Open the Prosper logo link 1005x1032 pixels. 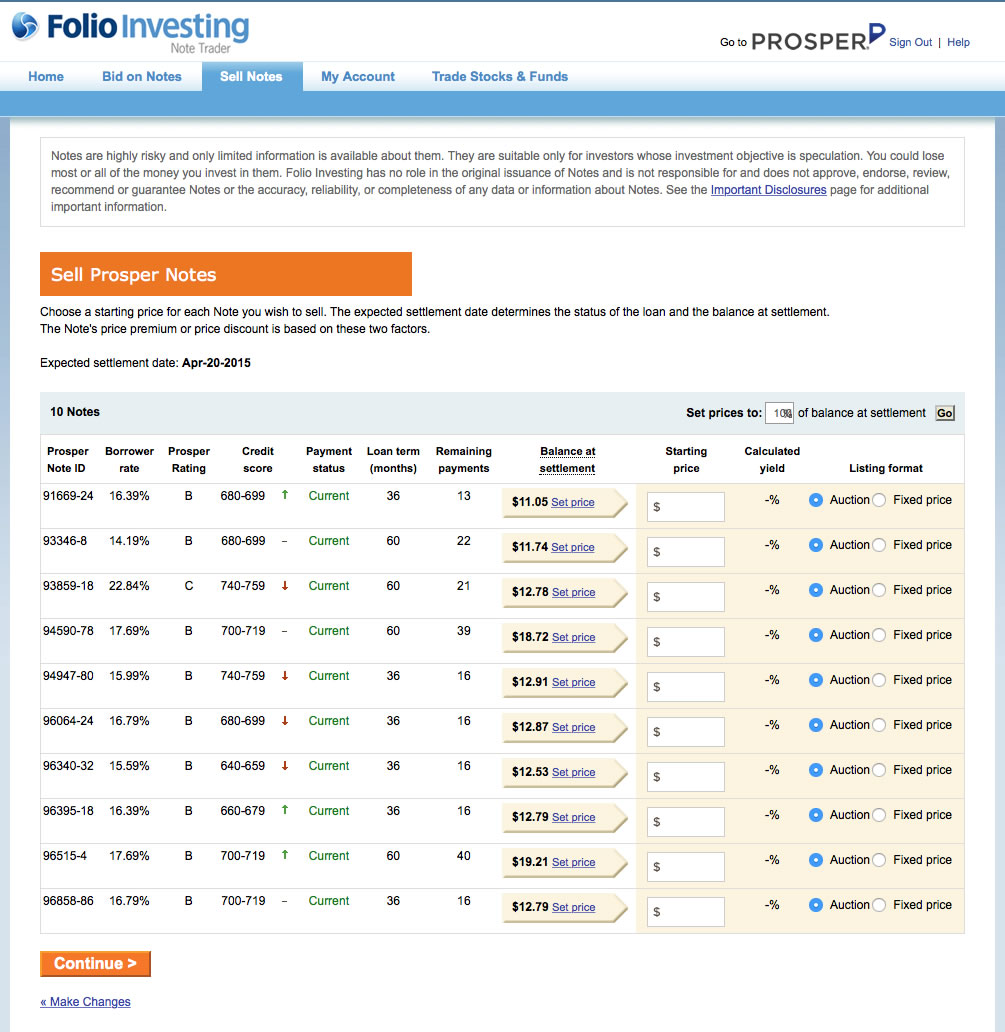click(x=818, y=38)
